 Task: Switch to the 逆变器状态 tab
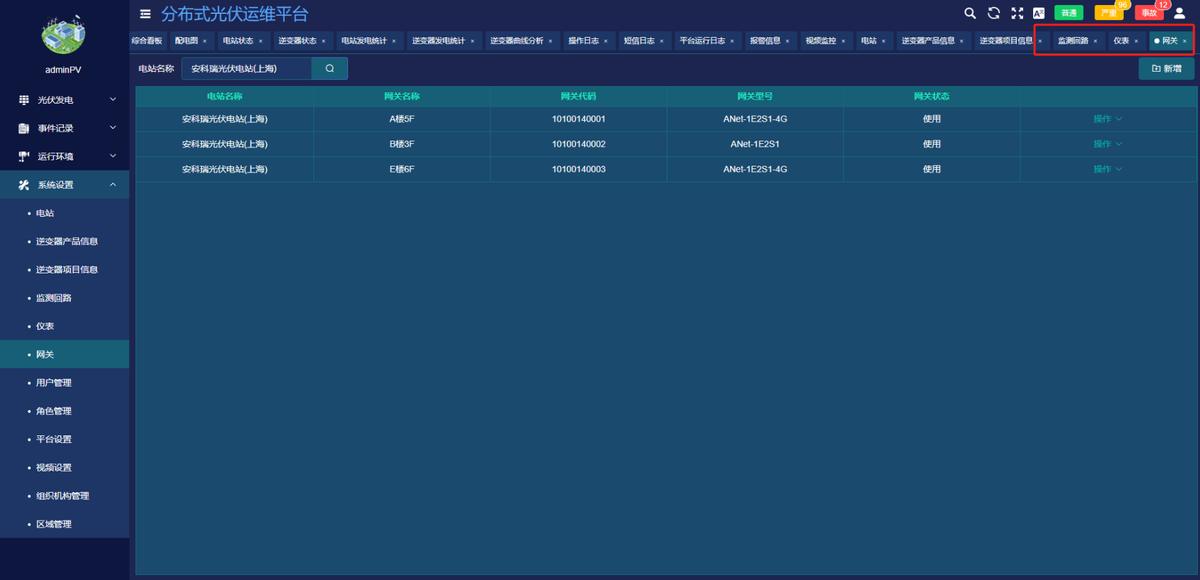pyautogui.click(x=296, y=41)
